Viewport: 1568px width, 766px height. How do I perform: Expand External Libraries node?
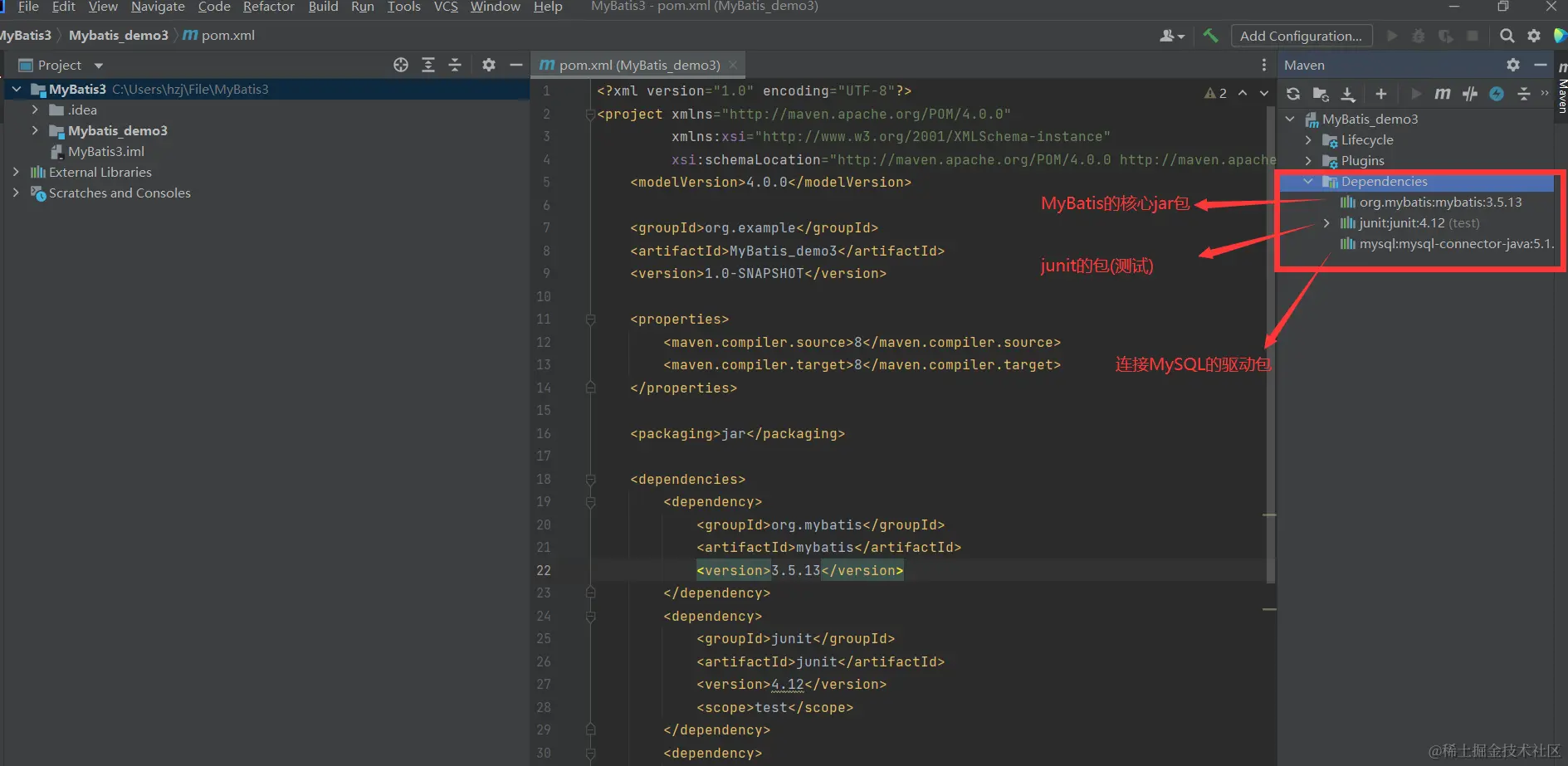[16, 172]
